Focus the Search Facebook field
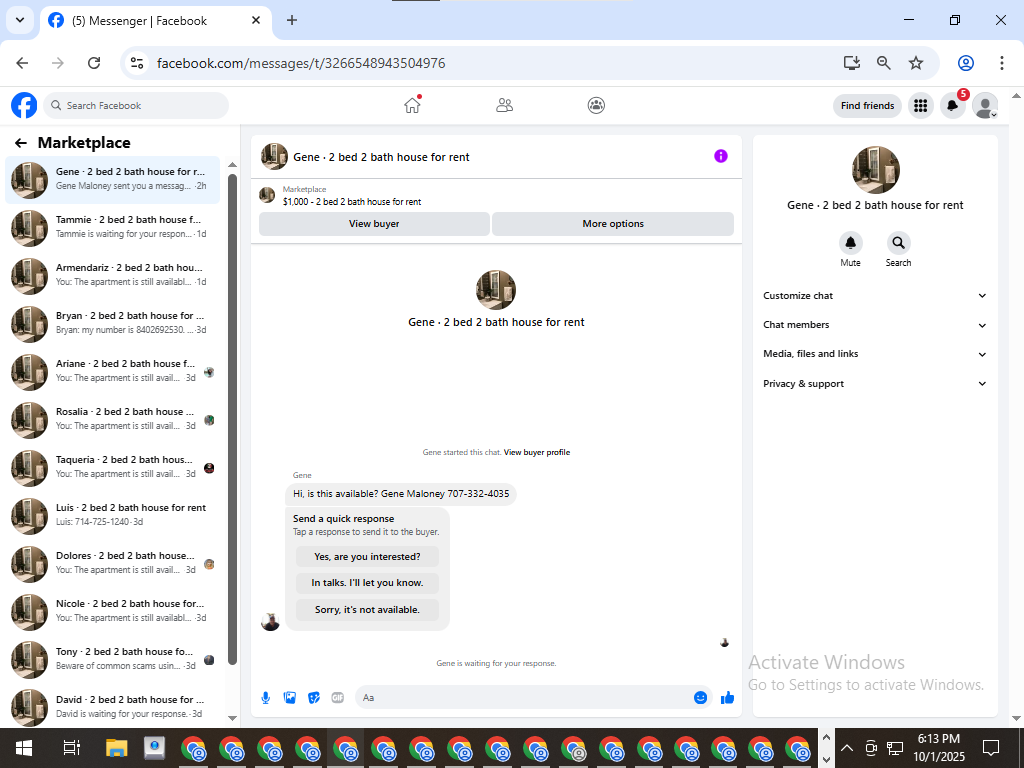Image resolution: width=1024 pixels, height=768 pixels. (x=136, y=106)
